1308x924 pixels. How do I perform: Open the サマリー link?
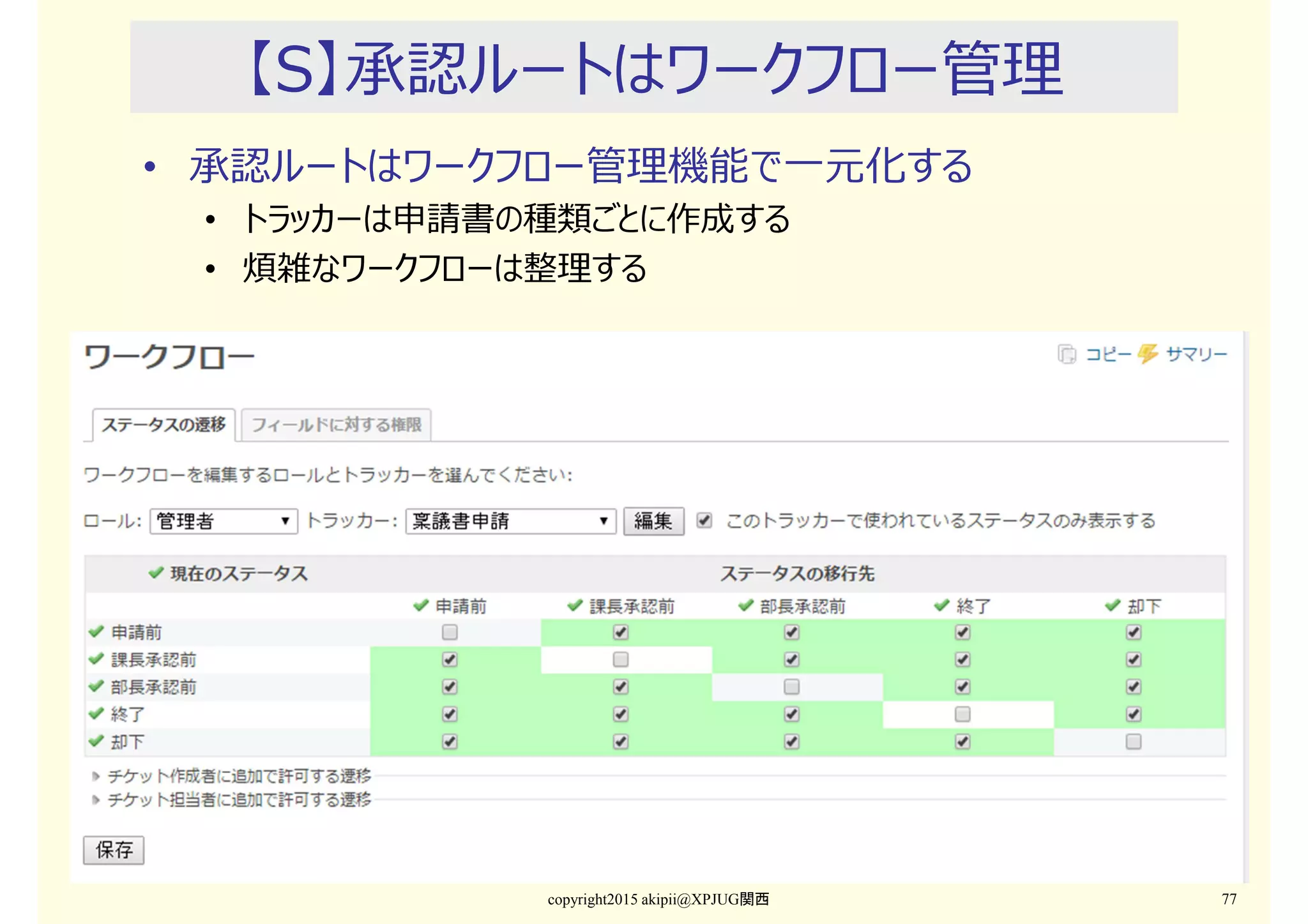(1196, 354)
